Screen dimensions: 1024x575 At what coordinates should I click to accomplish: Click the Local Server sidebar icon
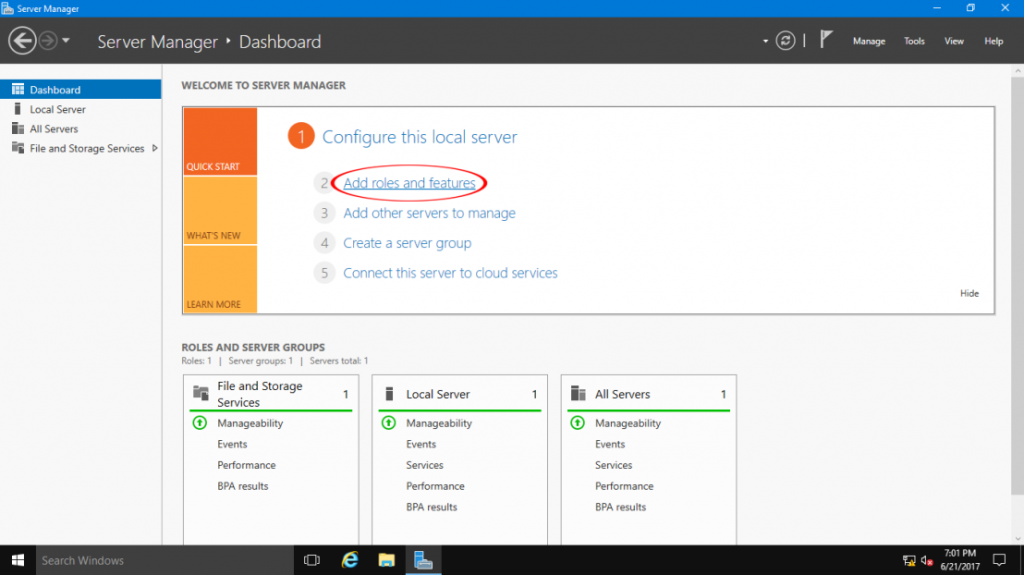pos(18,108)
